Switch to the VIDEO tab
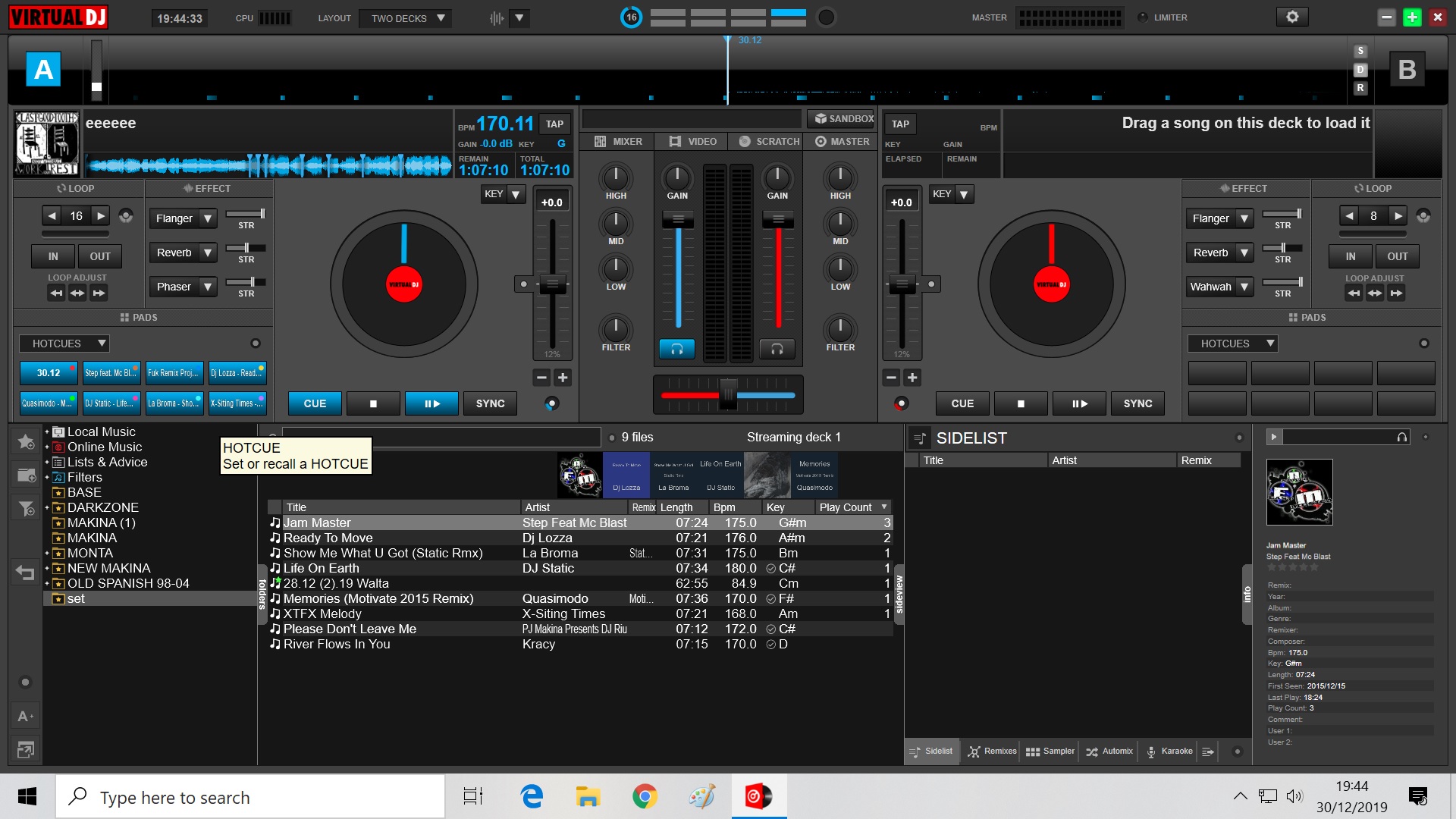The width and height of the screenshot is (1456, 819). [692, 142]
